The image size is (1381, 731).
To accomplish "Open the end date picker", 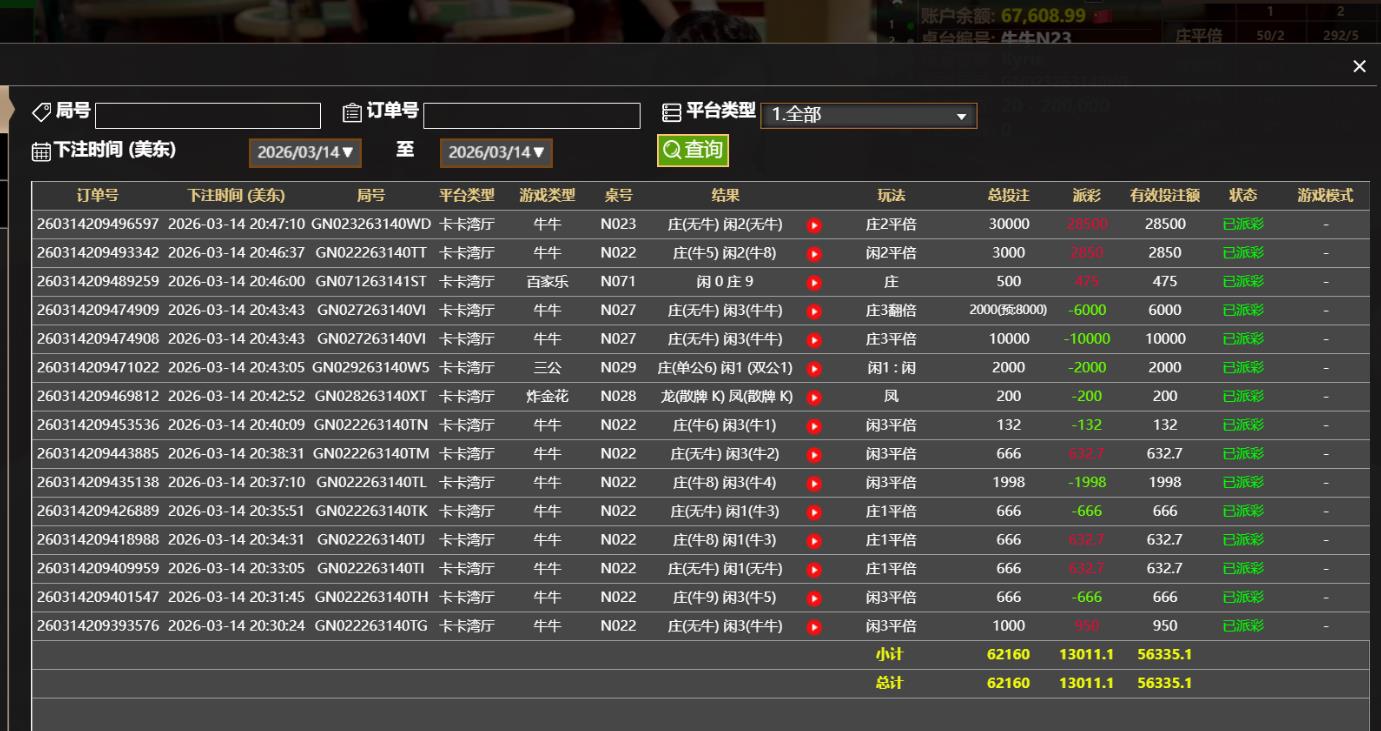I will [x=496, y=153].
